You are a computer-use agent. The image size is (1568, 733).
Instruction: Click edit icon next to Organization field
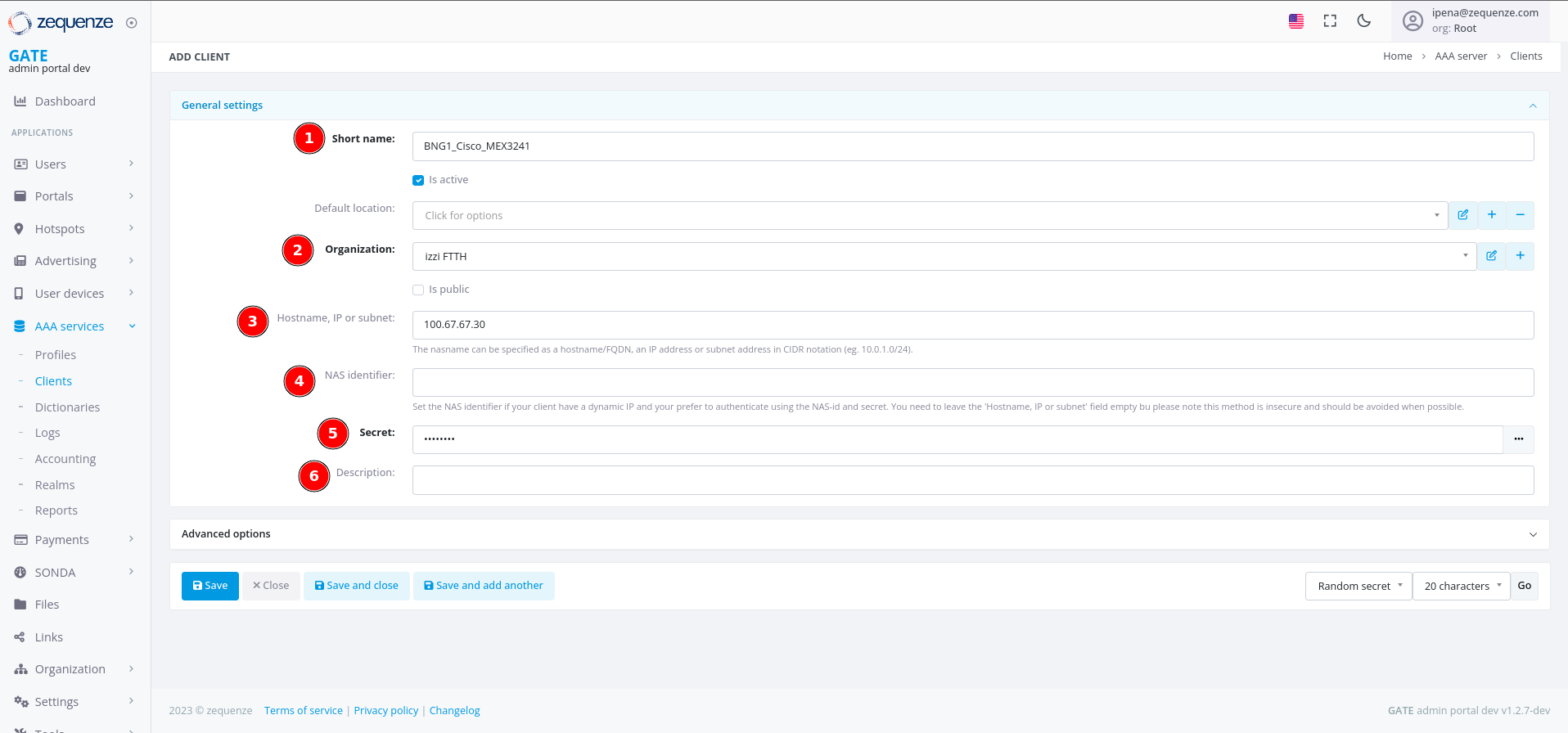1491,256
